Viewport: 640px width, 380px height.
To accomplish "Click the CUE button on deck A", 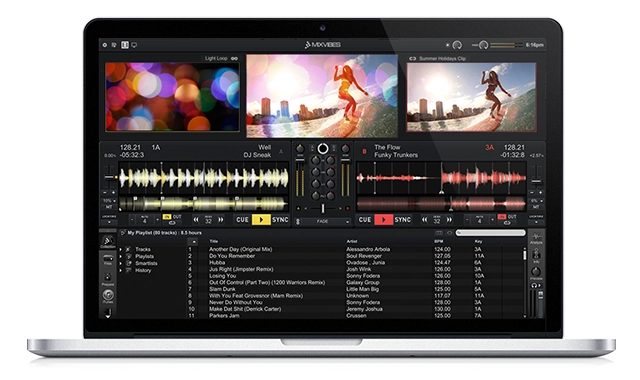I will [242, 220].
